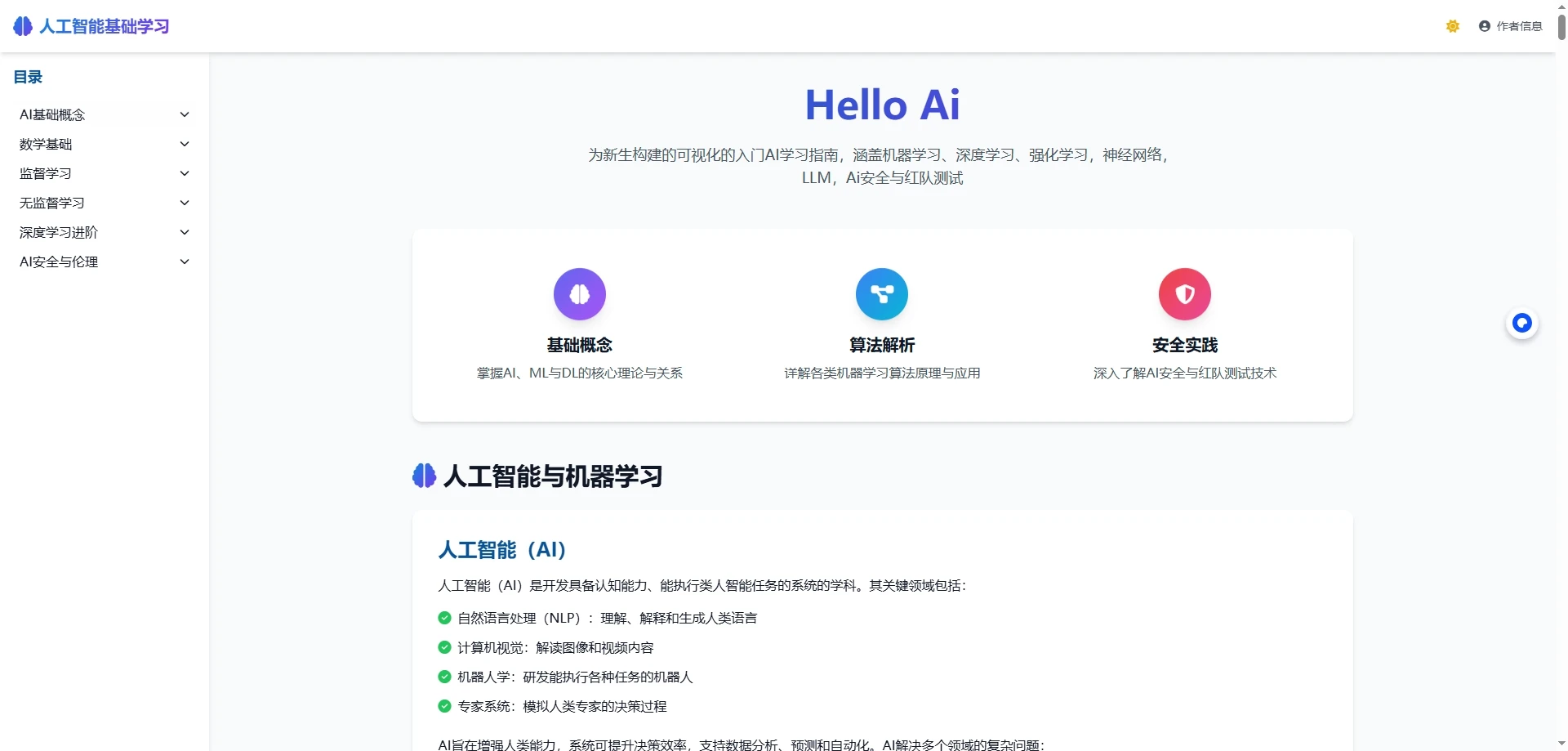This screenshot has width=1568, height=751.
Task: Click the green check beside 专家系统
Action: 444,706
